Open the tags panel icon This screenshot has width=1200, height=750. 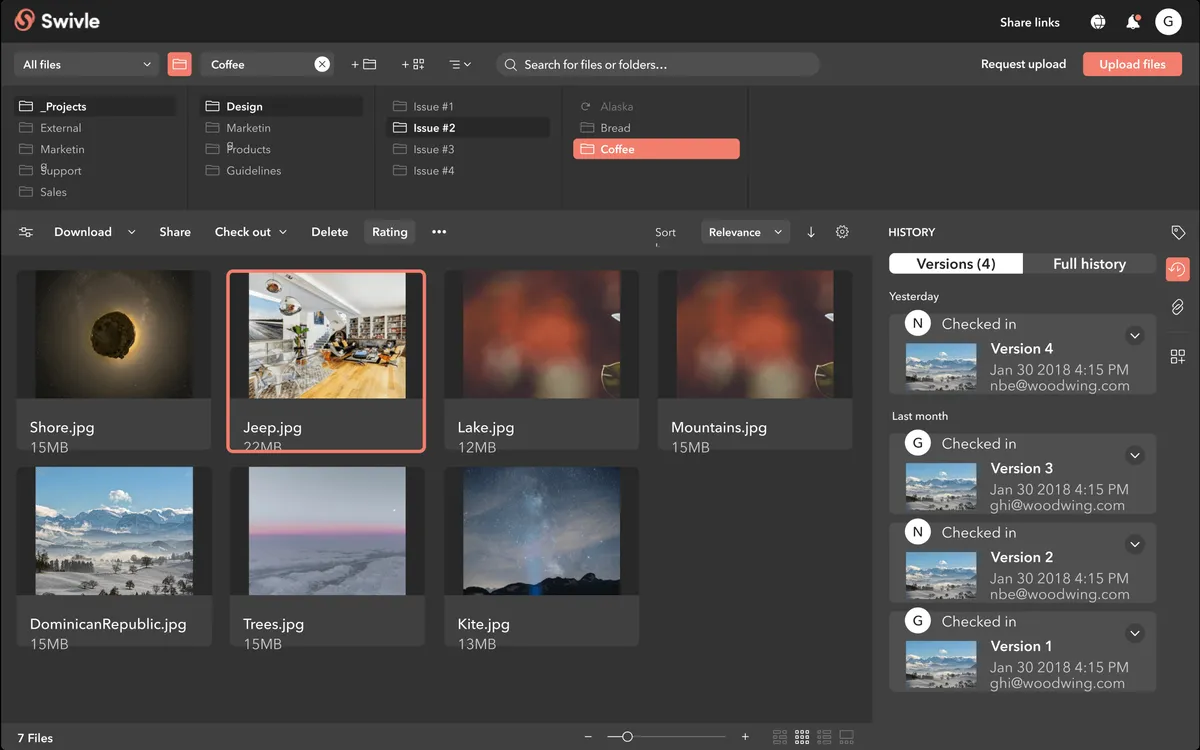(x=1178, y=232)
